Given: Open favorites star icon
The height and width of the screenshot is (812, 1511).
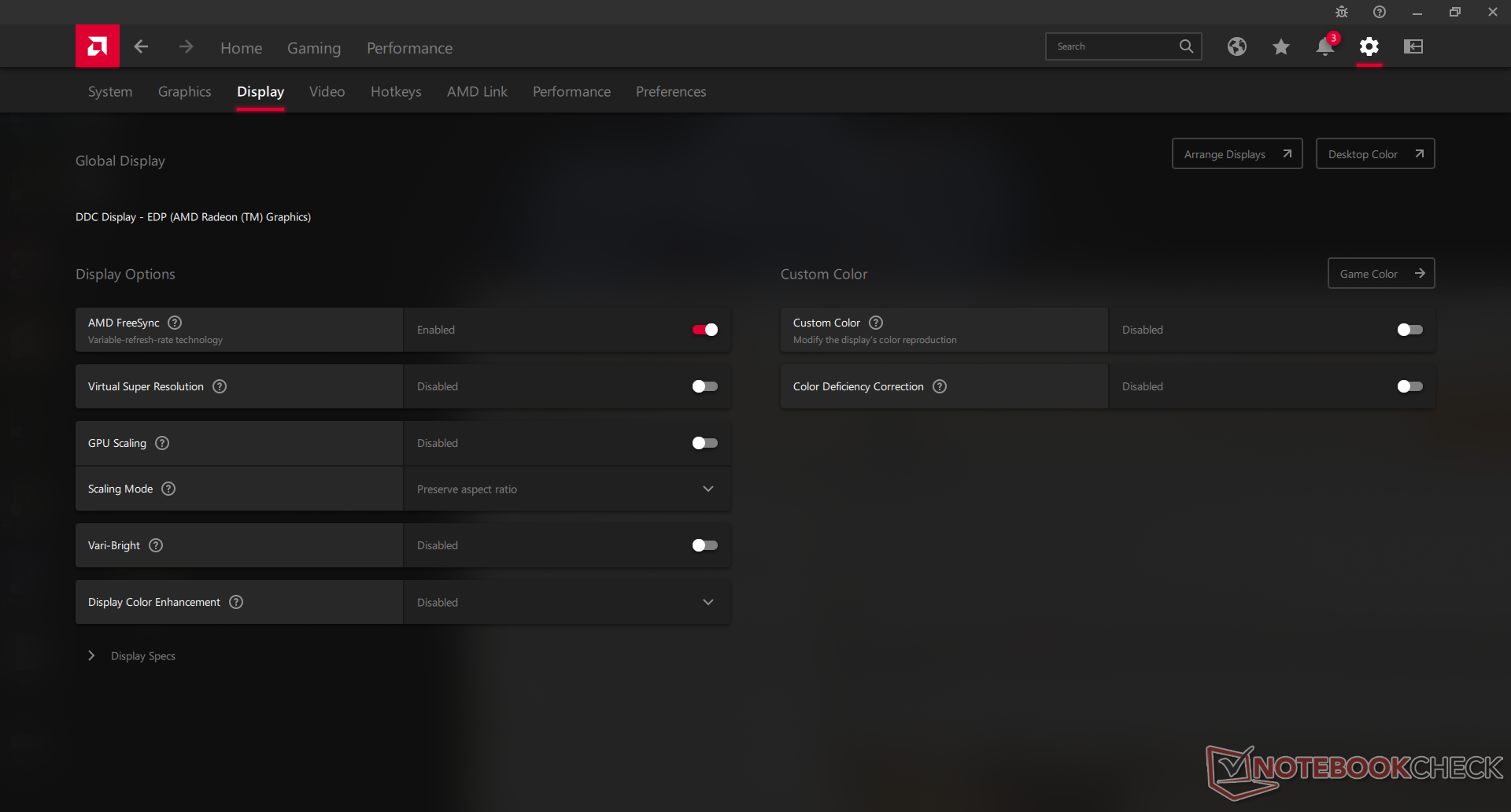Looking at the screenshot, I should point(1280,47).
